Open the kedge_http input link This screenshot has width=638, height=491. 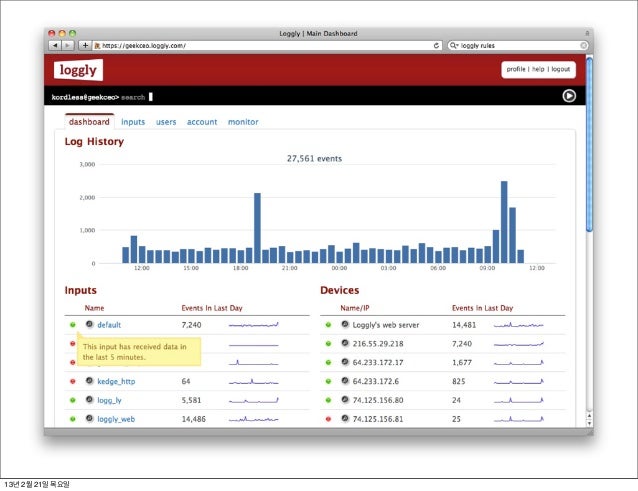coord(116,381)
